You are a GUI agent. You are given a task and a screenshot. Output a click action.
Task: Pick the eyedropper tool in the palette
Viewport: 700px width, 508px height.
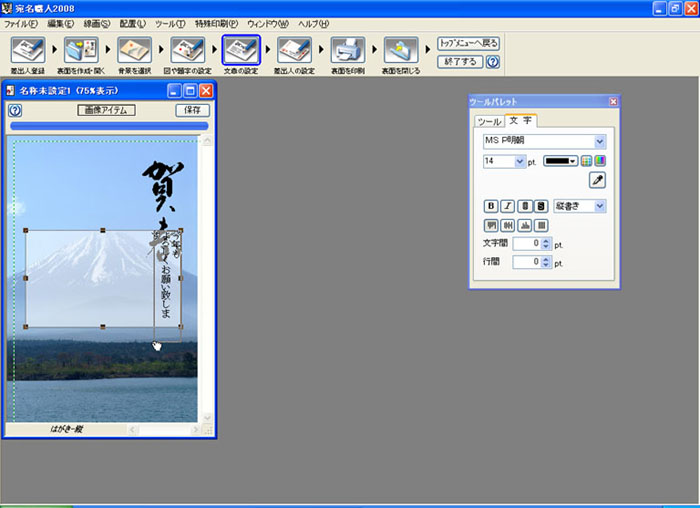[597, 181]
